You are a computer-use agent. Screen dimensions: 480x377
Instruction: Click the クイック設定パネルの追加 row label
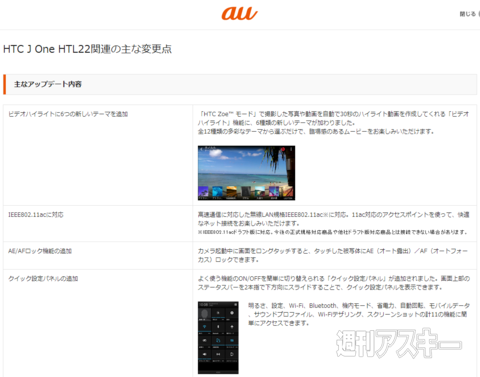coord(43,279)
